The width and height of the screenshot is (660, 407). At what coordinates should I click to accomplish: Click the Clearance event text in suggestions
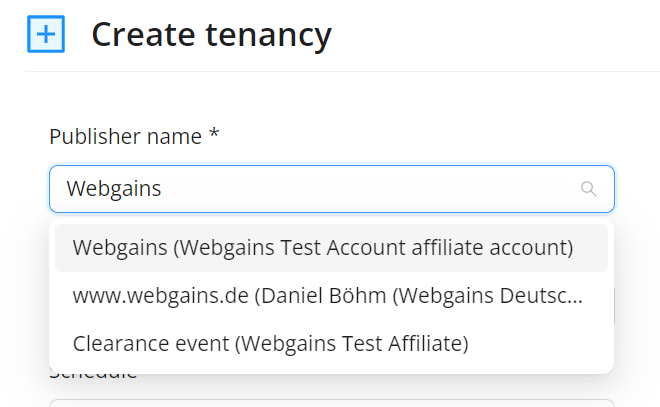coord(150,343)
